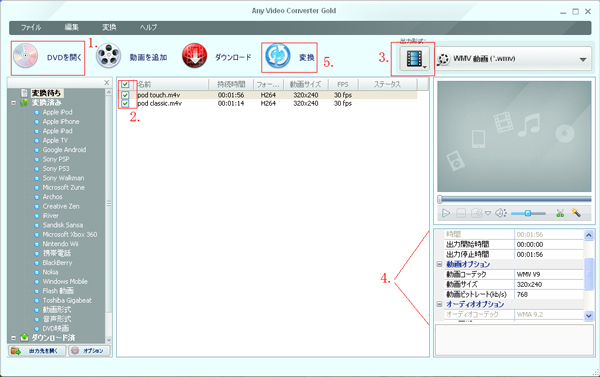Sort by the 動画サイズ column header
The width and height of the screenshot is (600, 377).
coord(305,84)
